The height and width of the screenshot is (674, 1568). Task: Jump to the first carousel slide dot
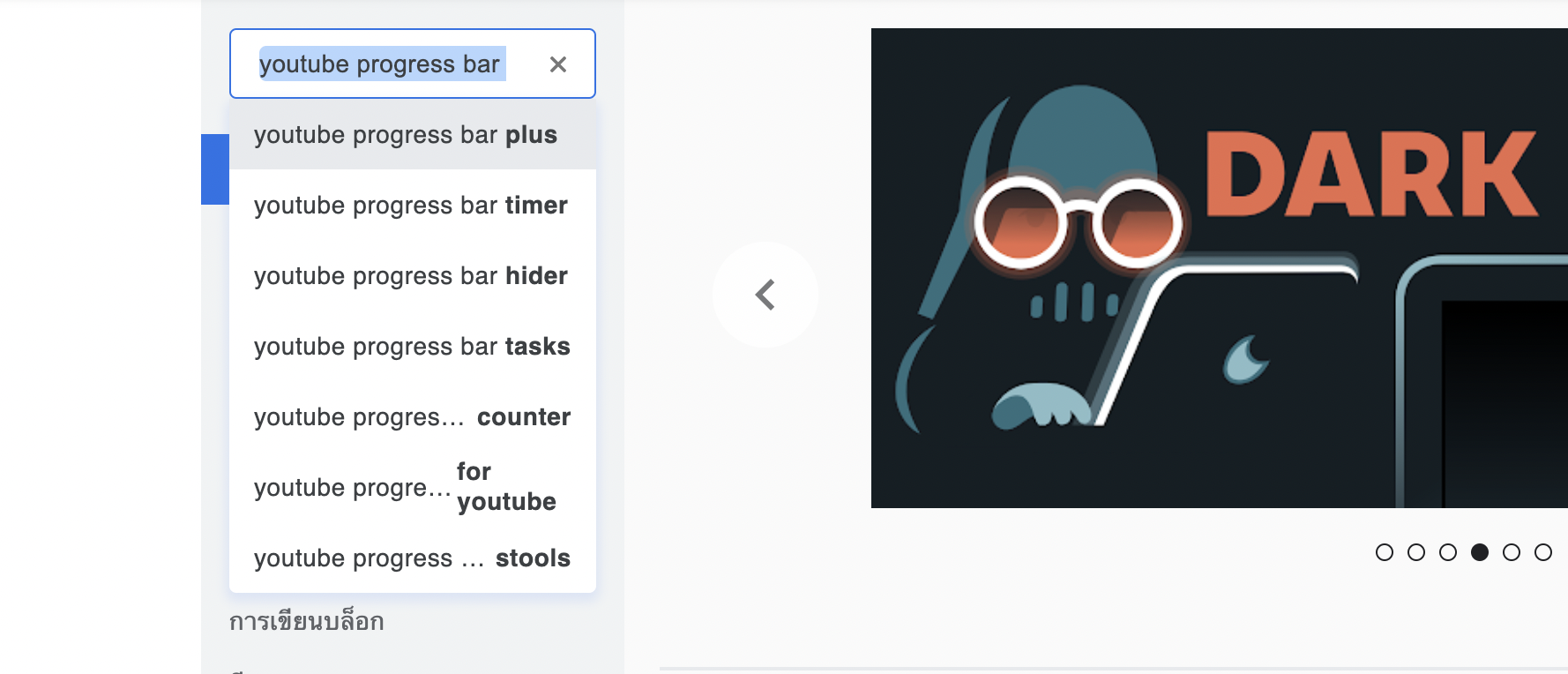1385,552
